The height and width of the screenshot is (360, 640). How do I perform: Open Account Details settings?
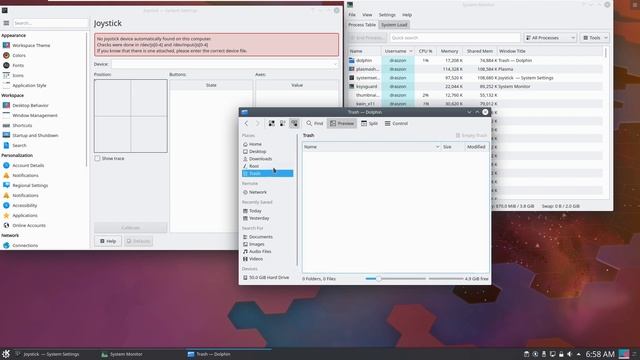tap(28, 165)
